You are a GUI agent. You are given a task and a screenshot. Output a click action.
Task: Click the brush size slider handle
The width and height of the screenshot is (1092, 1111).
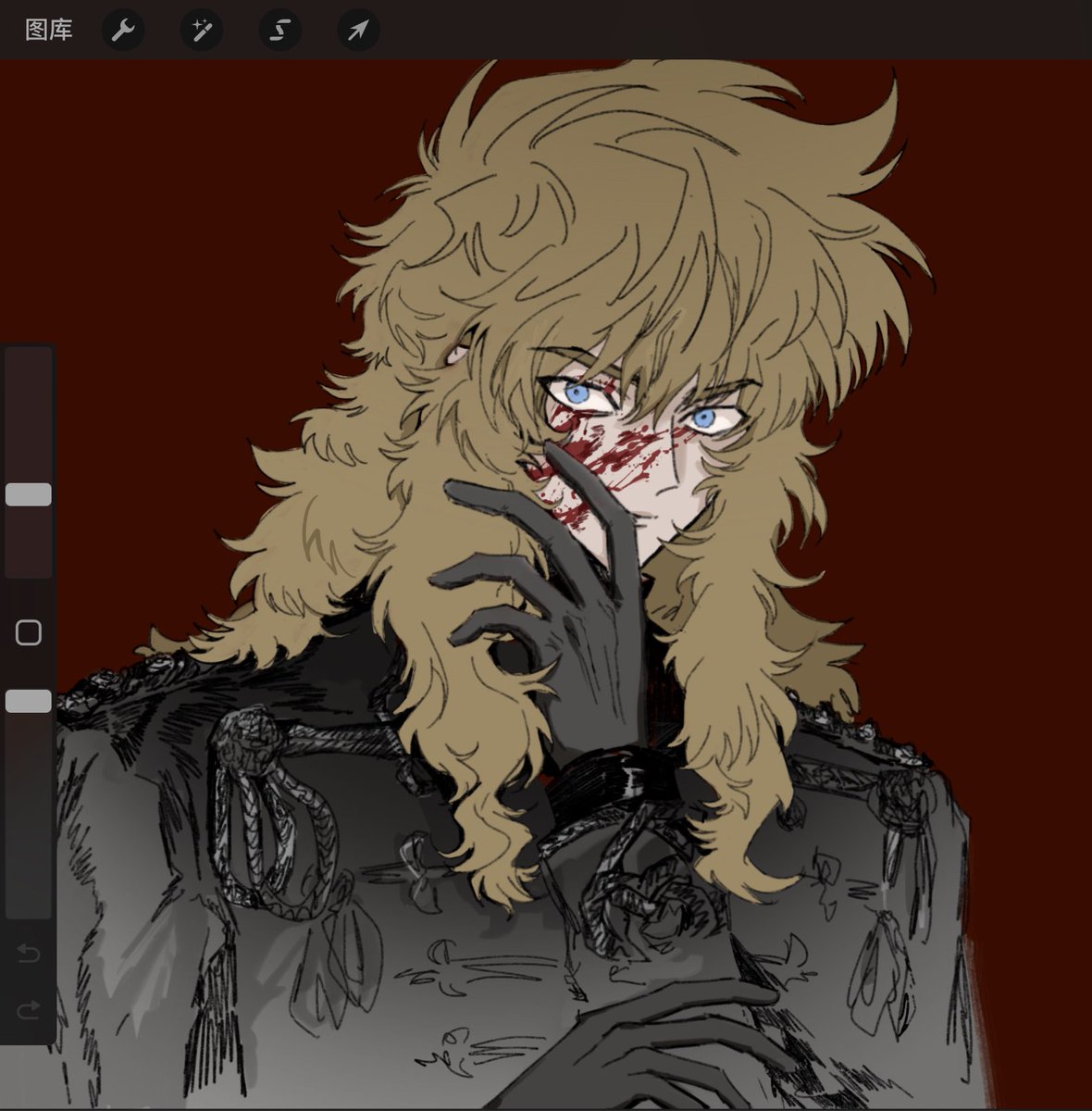click(29, 494)
